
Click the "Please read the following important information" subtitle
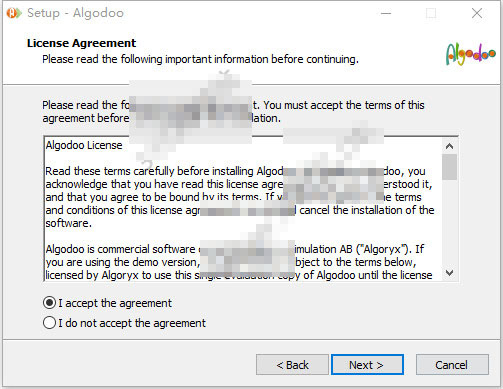point(200,59)
